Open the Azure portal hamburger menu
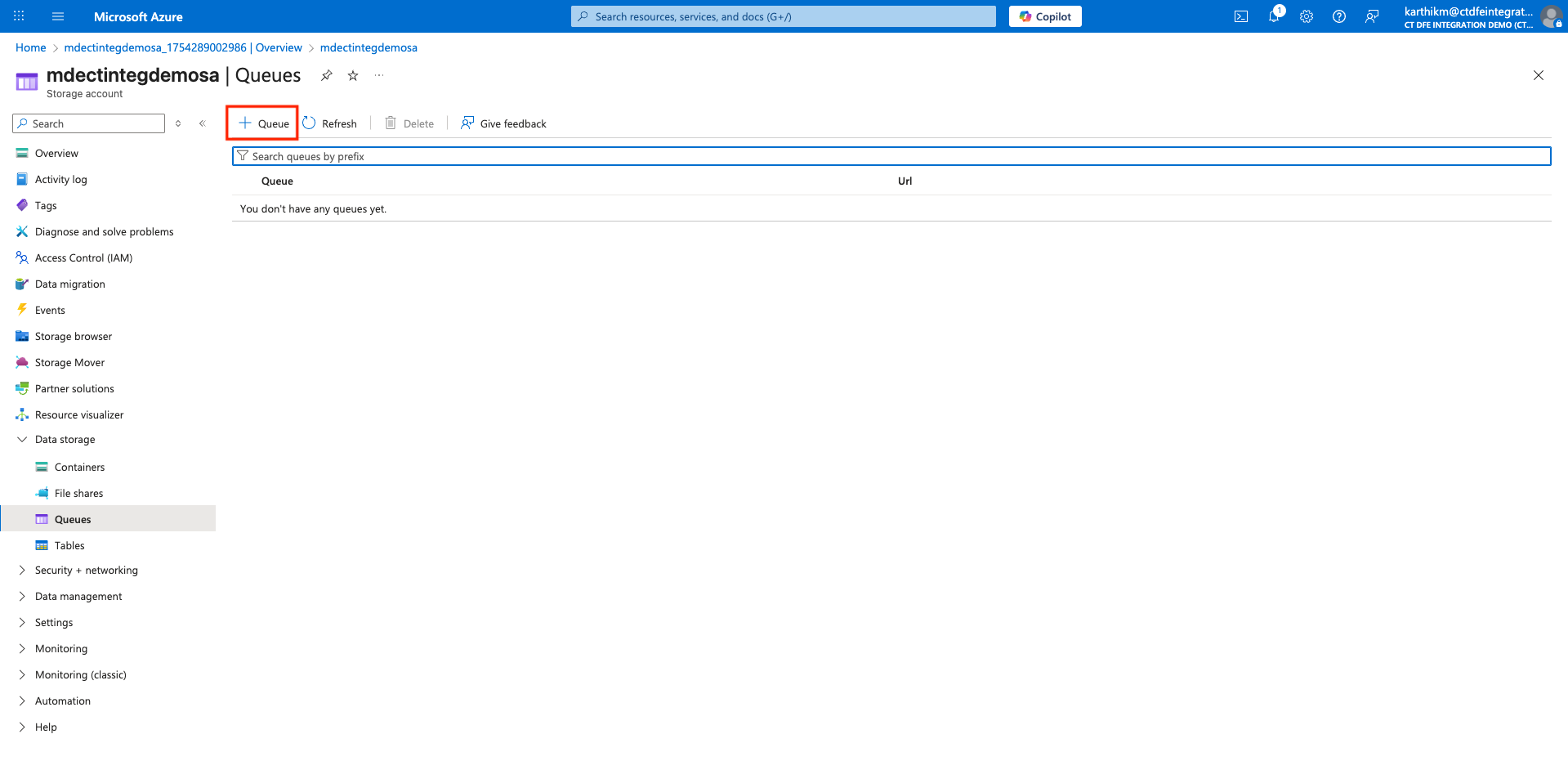 pos(57,16)
